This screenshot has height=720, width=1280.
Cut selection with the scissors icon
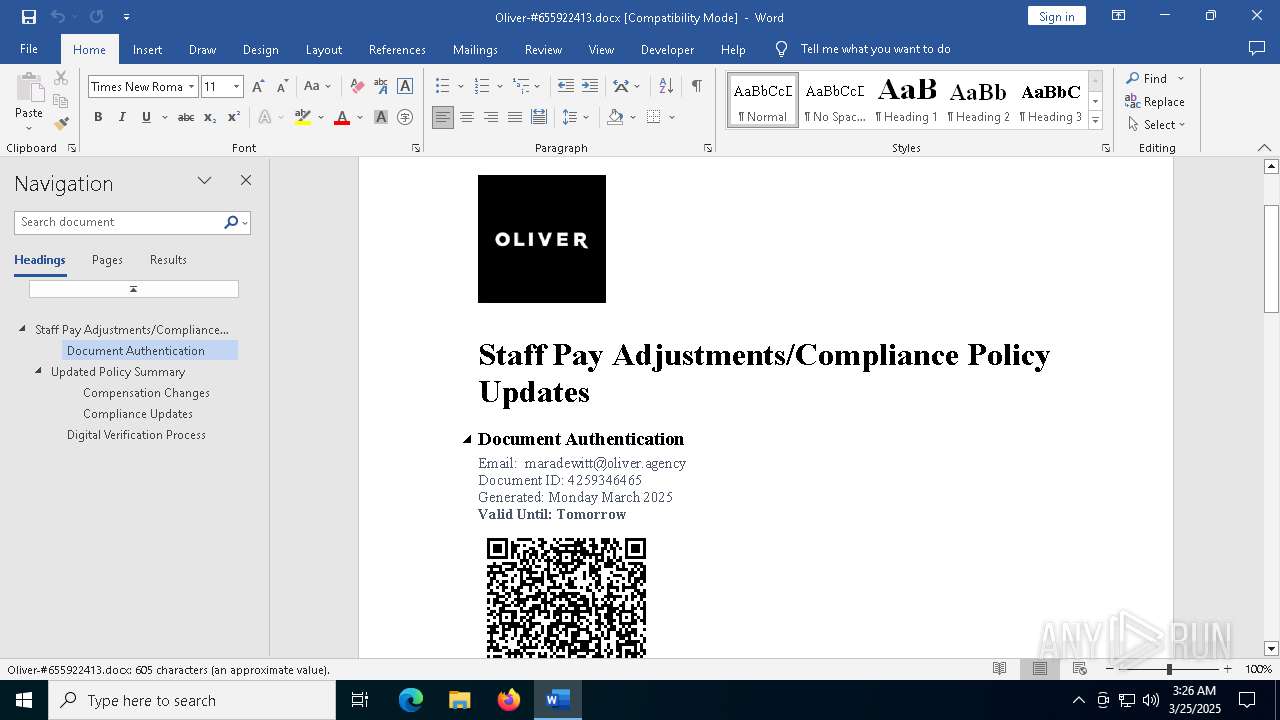point(61,78)
